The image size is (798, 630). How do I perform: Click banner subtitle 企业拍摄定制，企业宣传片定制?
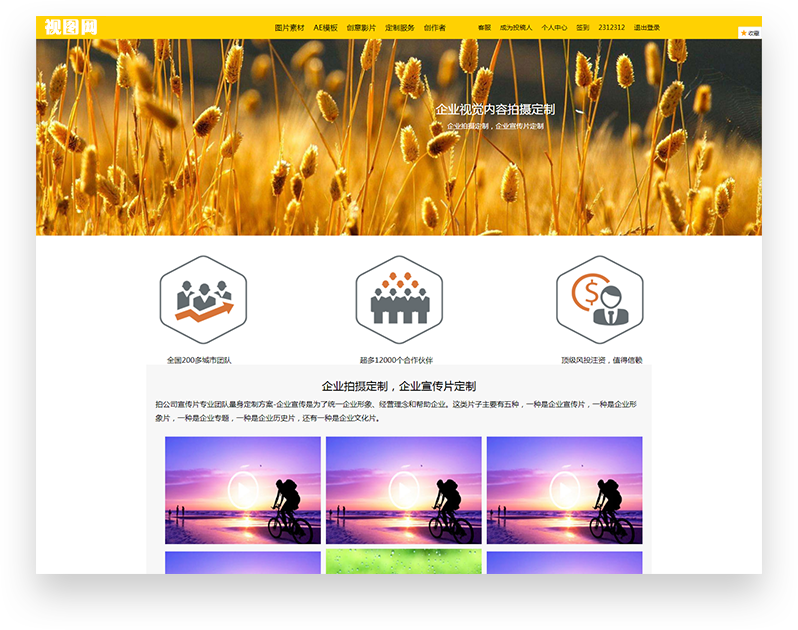coord(495,126)
